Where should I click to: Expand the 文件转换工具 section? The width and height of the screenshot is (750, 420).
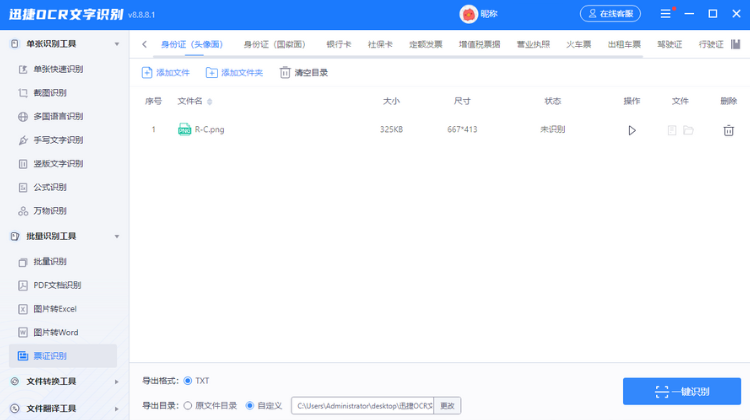click(x=117, y=382)
